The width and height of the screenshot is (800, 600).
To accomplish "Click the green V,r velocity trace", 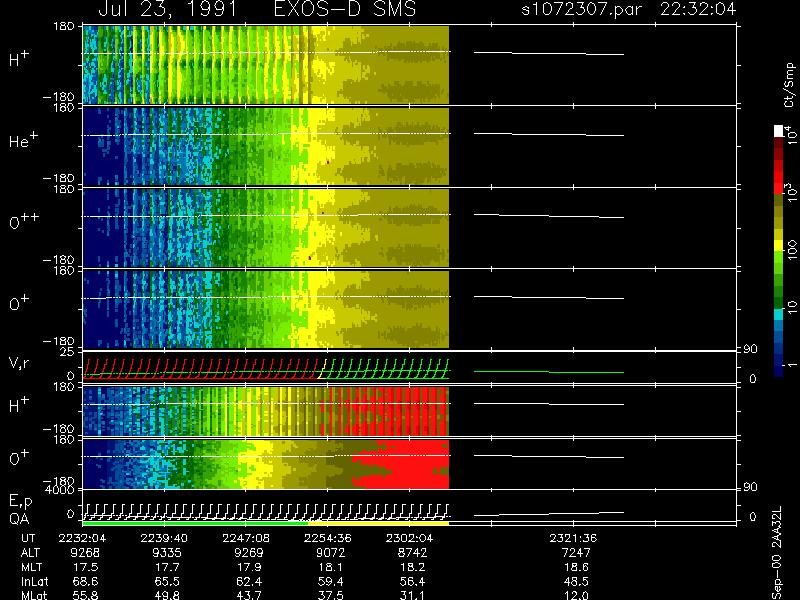I will click(x=387, y=369).
